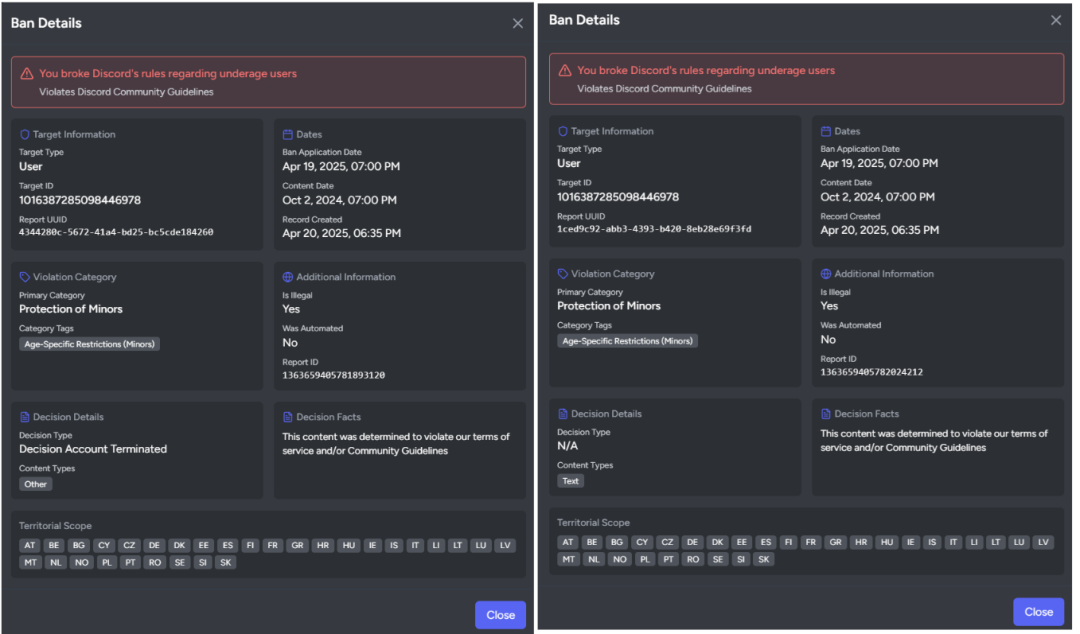Viewport: 1080px width, 634px height.
Task: Click the MT country tag in right dialog
Action: coord(568,560)
